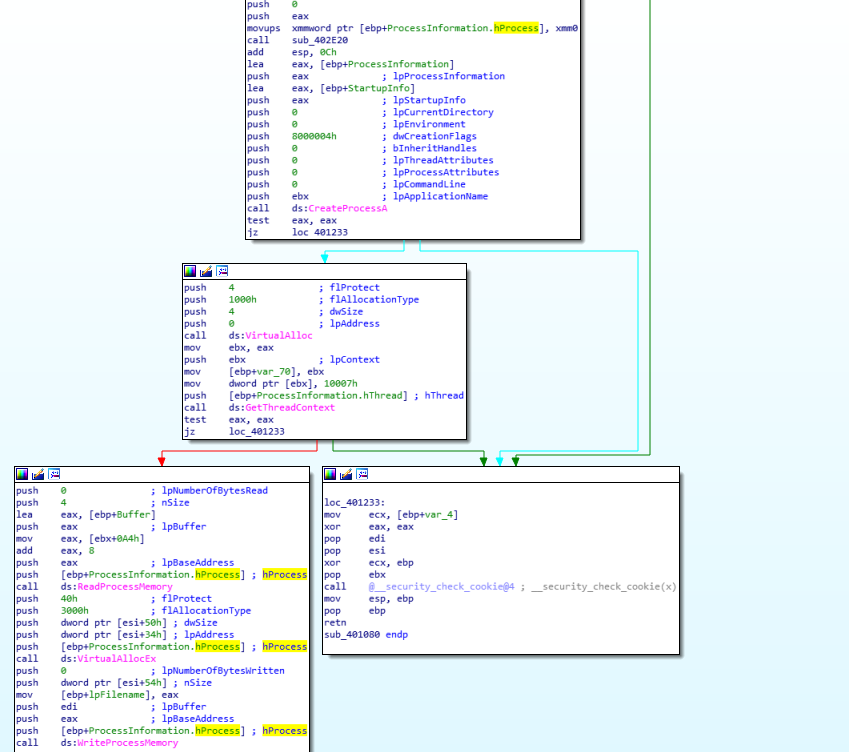Click third header icon in VirtualAlloc block
Viewport: 849px width, 752px height.
[x=222, y=271]
